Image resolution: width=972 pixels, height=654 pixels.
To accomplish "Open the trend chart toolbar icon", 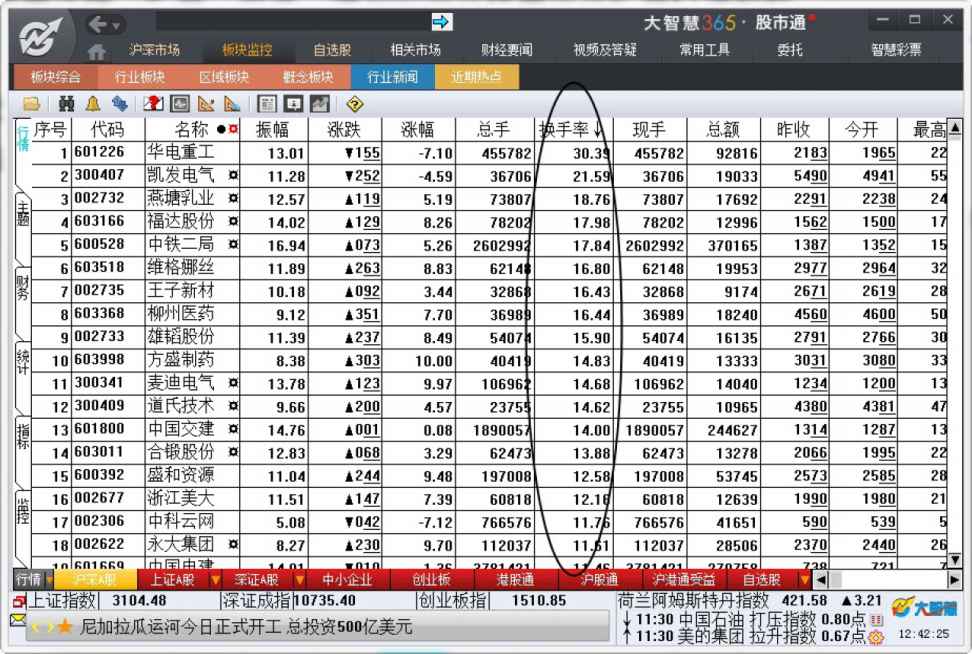I will (320, 104).
